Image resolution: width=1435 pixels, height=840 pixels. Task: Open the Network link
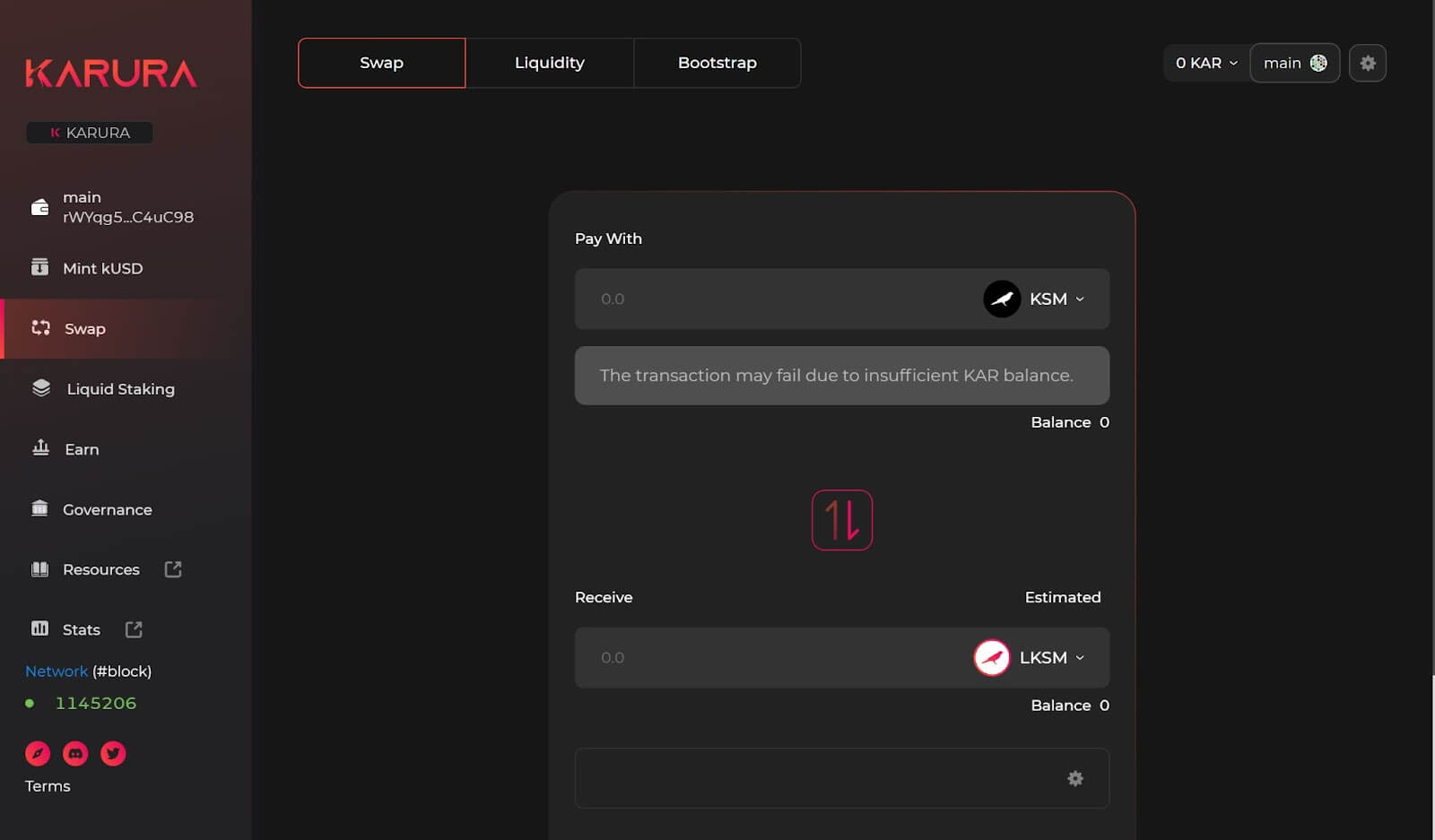click(x=56, y=671)
